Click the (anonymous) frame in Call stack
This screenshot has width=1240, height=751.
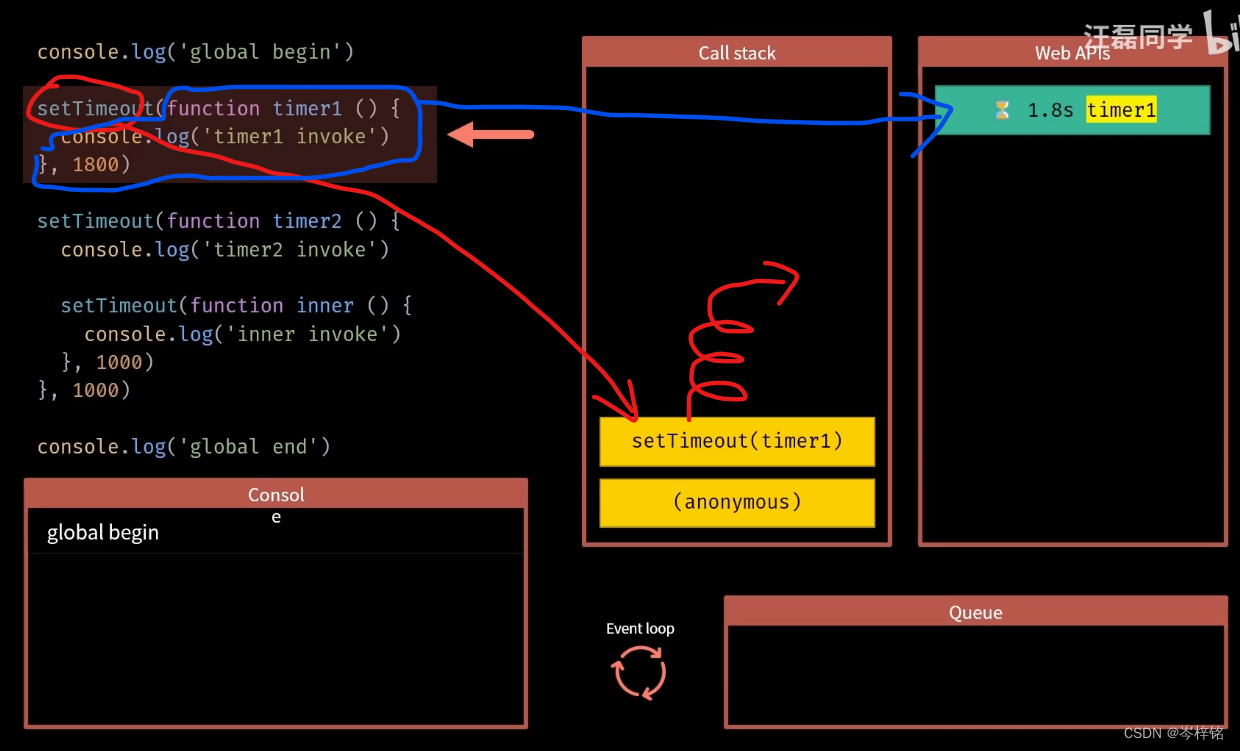737,502
